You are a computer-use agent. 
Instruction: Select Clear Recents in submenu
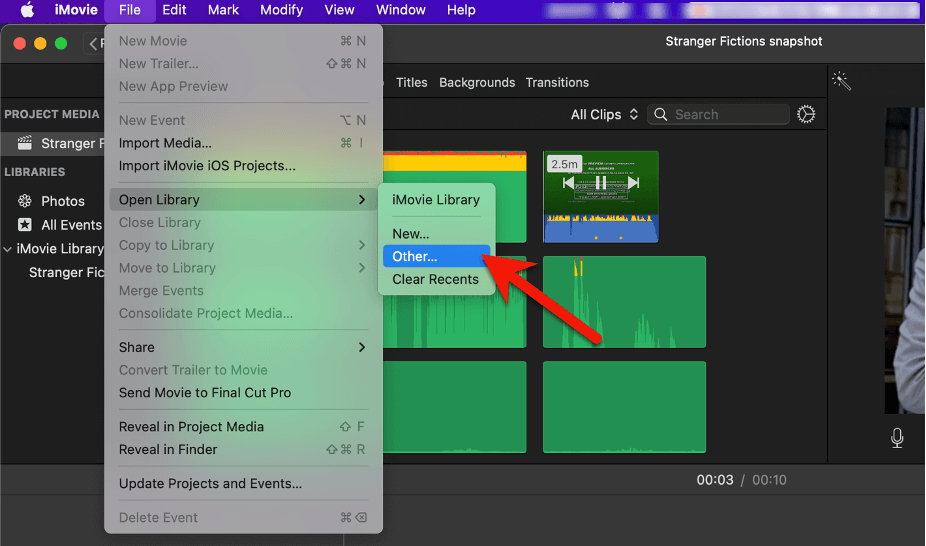coord(436,279)
